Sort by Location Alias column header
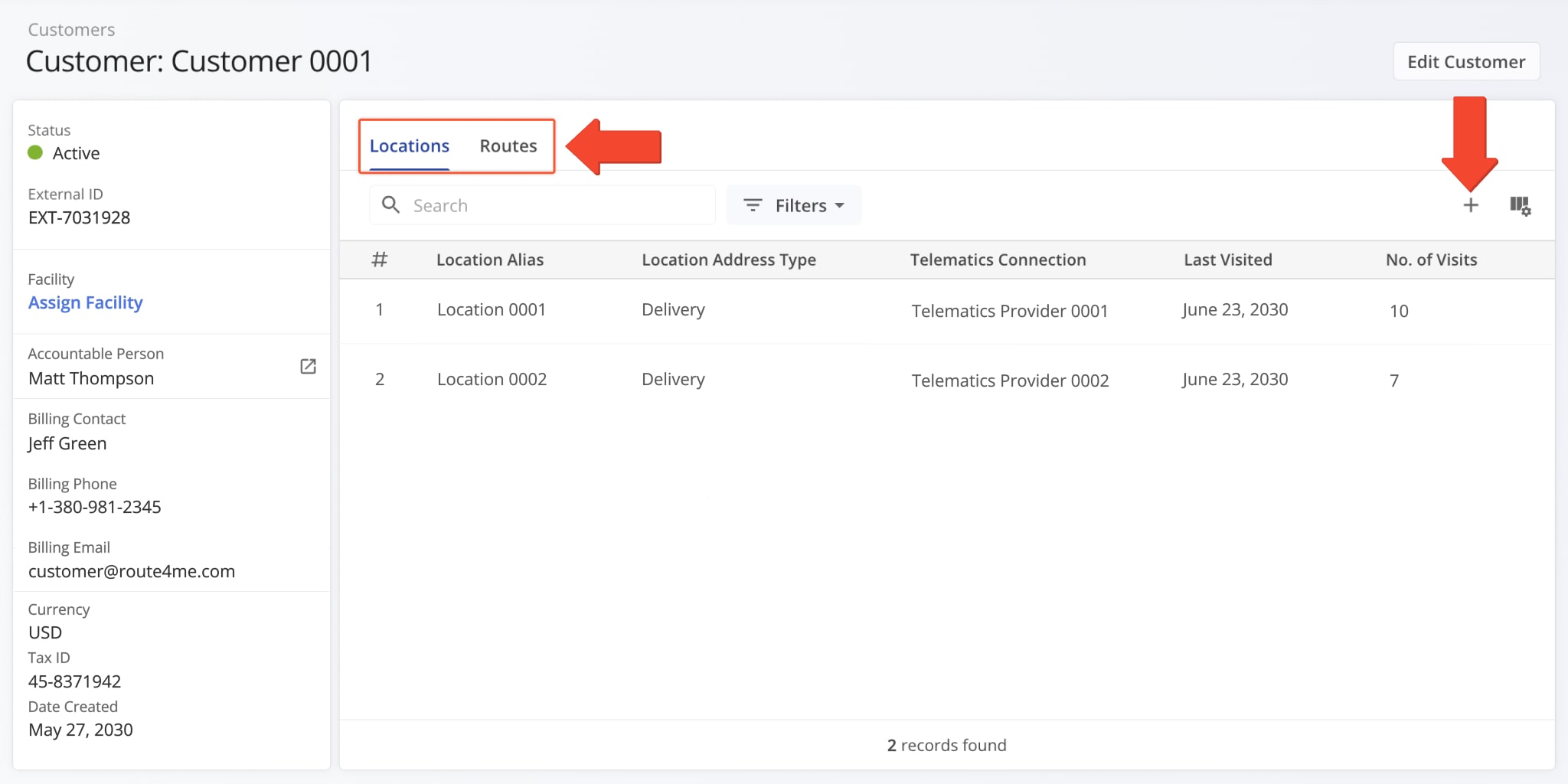Screen dimensions: 1568x784 tap(490, 260)
